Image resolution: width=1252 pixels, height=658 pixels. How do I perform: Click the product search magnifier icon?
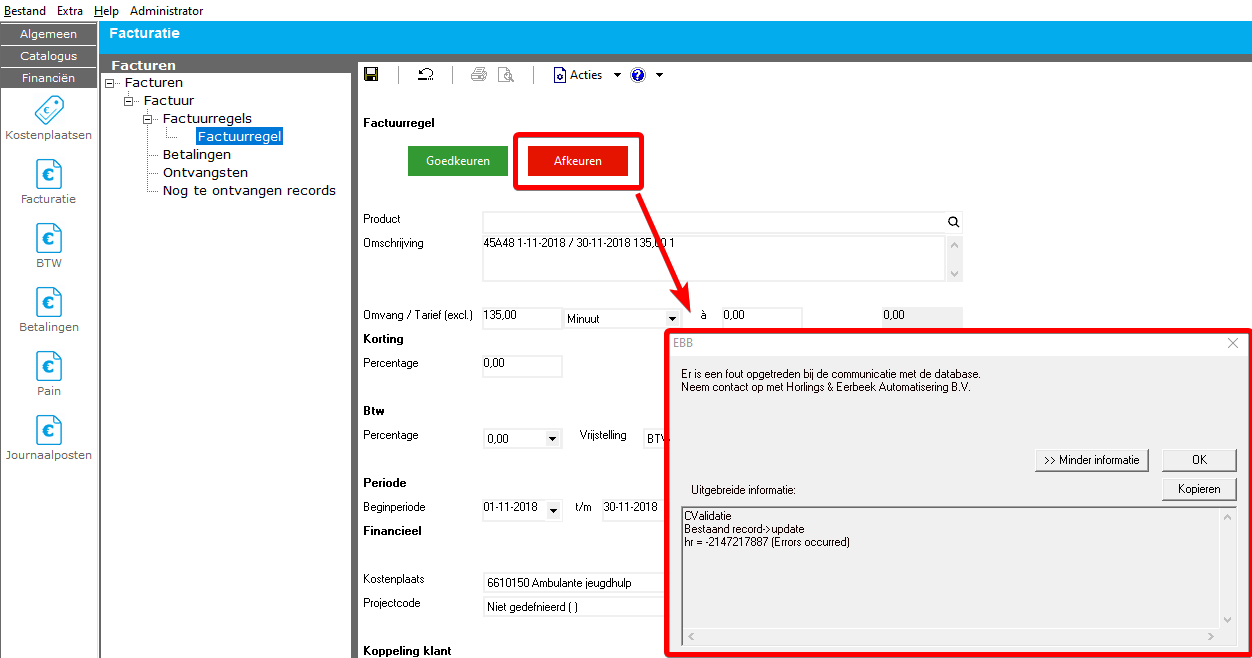tap(953, 222)
